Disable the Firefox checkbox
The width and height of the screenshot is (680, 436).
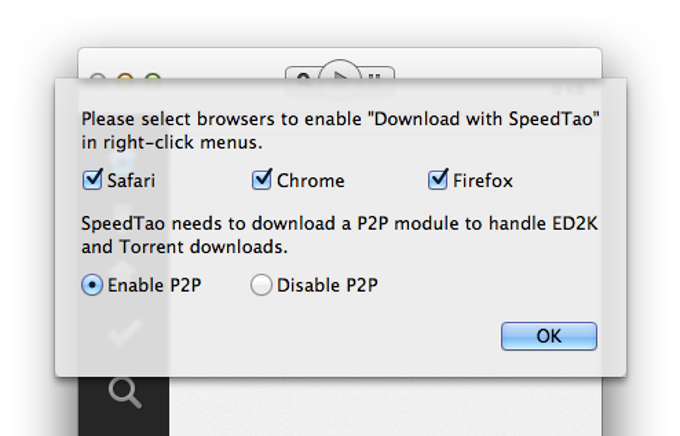pyautogui.click(x=438, y=180)
